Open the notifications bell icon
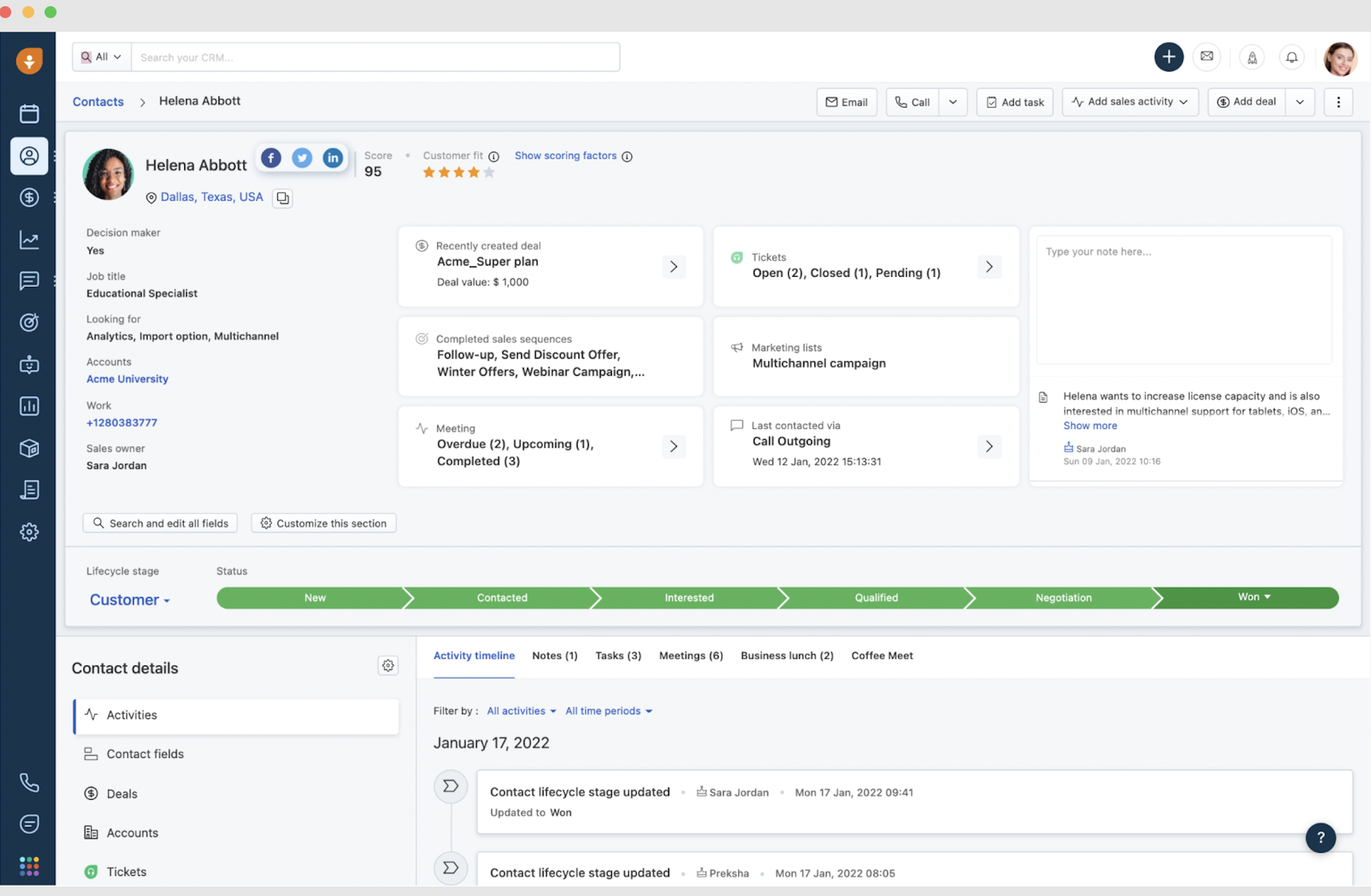The height and width of the screenshot is (896, 1371). [1292, 57]
